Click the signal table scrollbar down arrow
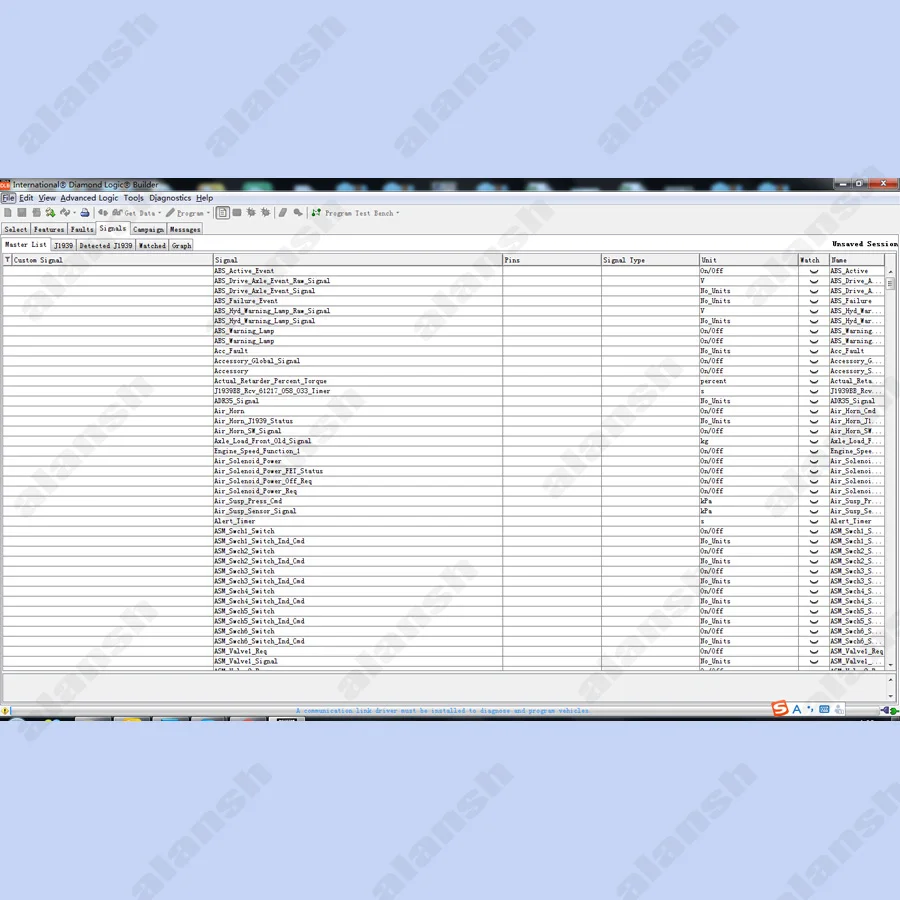Image resolution: width=900 pixels, height=900 pixels. click(x=891, y=665)
